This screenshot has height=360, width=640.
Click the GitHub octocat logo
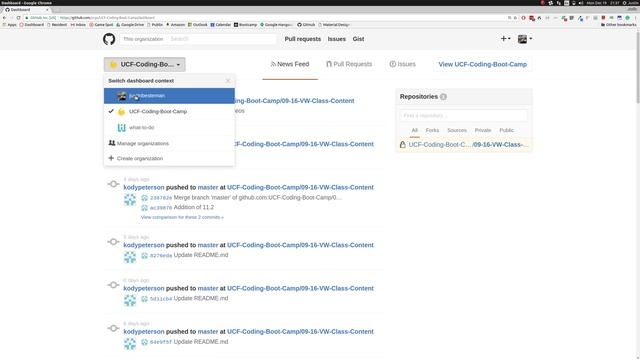[x=109, y=39]
